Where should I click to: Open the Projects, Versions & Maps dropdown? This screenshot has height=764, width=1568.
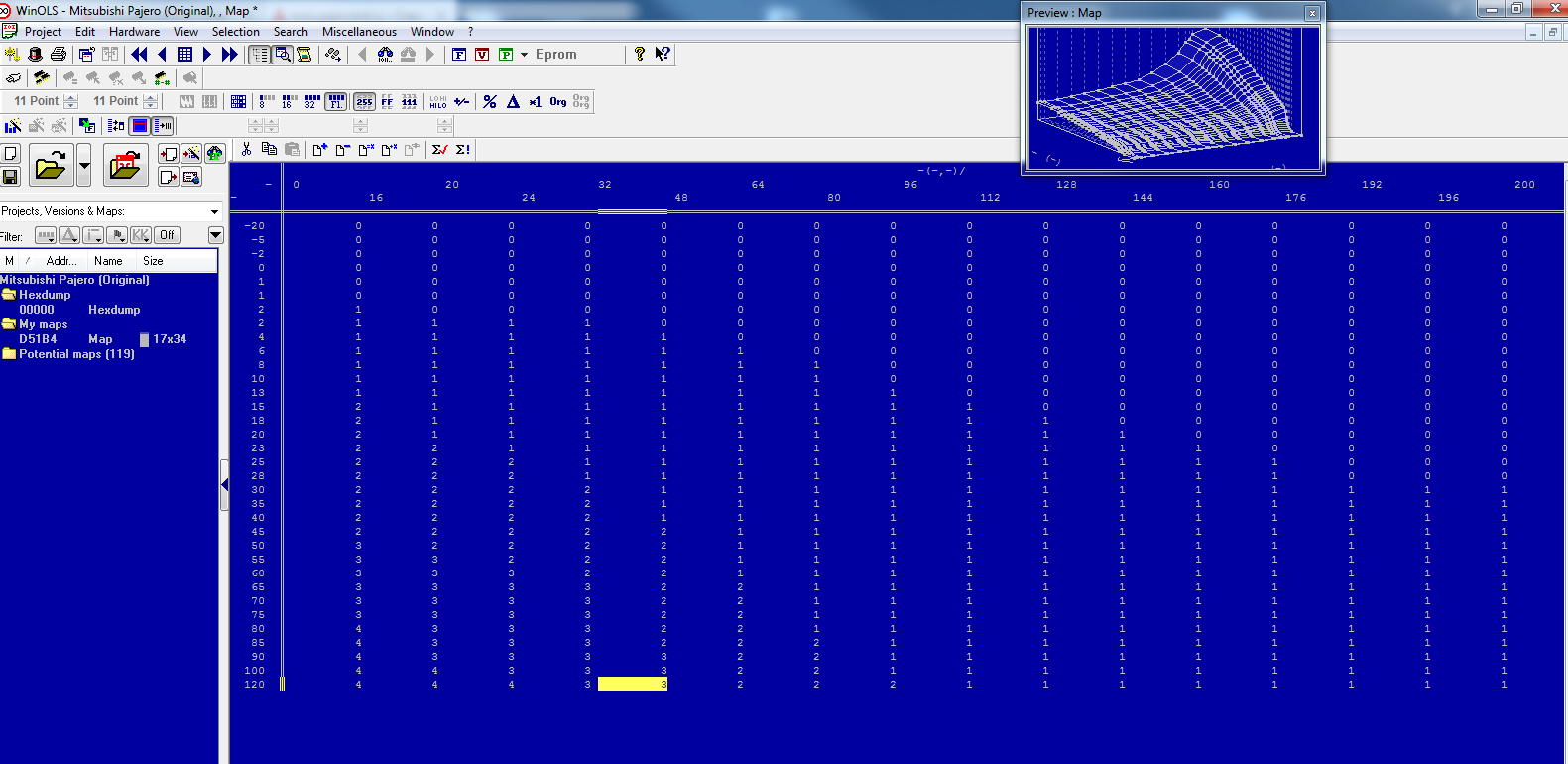tap(214, 211)
